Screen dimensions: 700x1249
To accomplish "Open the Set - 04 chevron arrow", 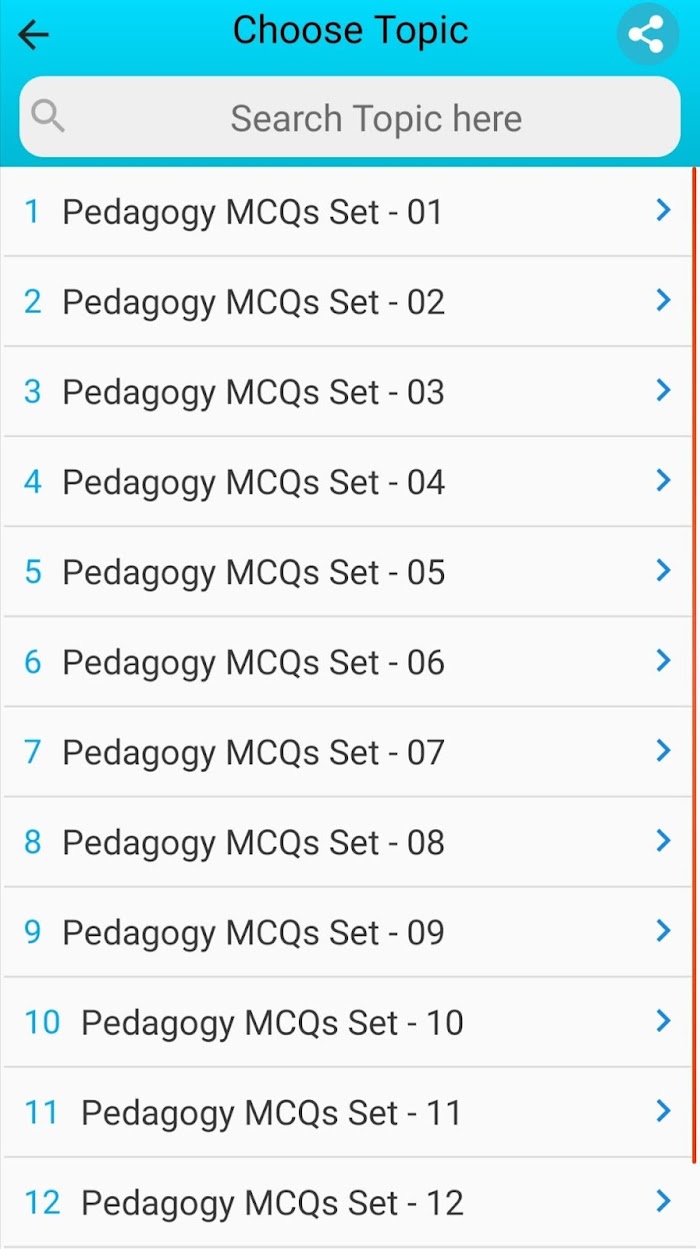I will (x=662, y=480).
